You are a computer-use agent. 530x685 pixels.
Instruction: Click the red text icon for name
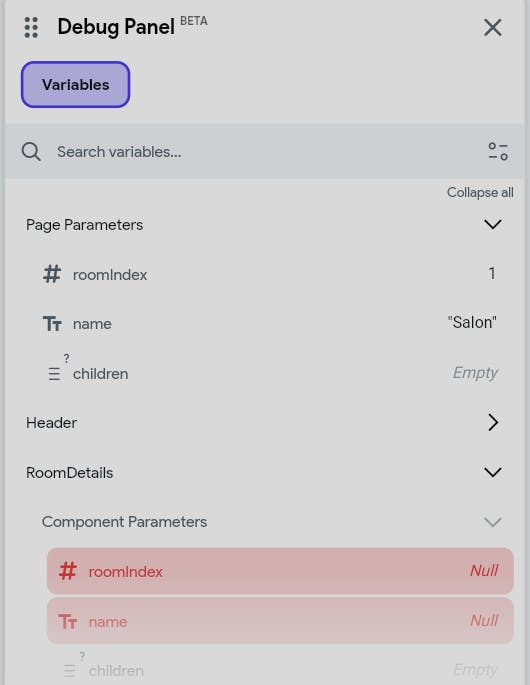tap(68, 621)
